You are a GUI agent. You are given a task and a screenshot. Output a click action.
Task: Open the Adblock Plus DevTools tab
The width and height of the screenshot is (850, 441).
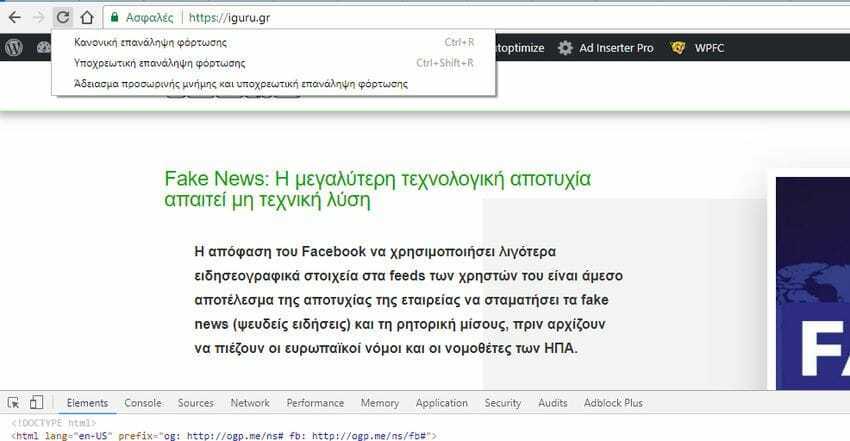[613, 403]
